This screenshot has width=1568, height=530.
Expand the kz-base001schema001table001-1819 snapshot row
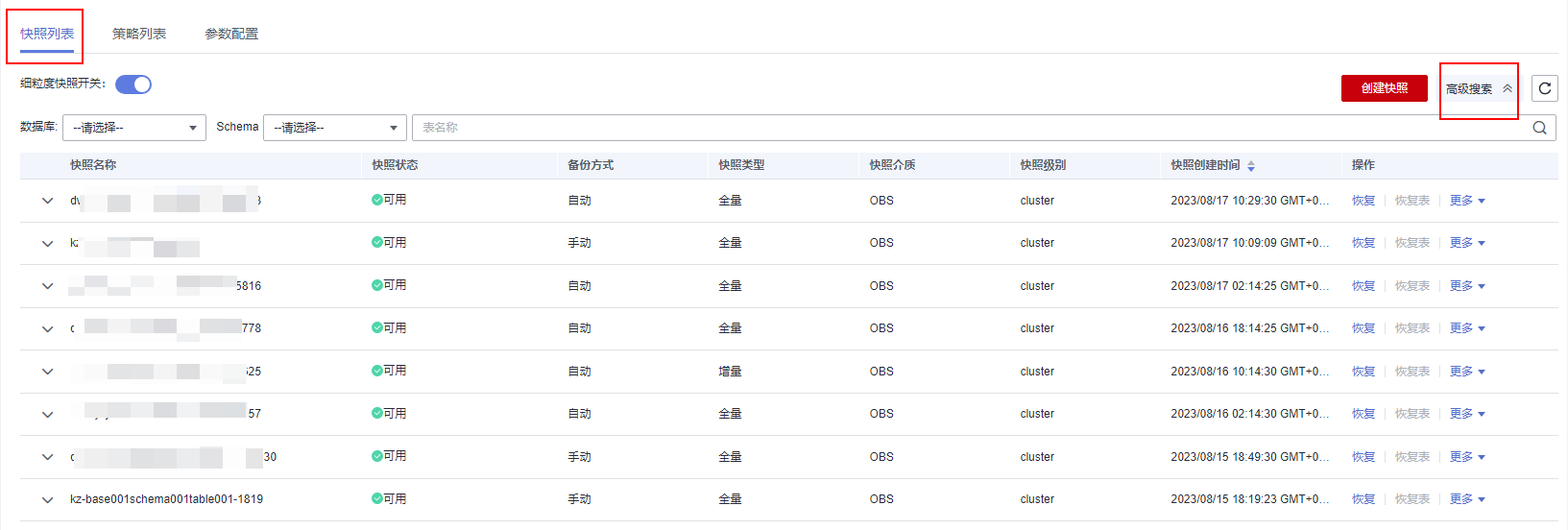(x=47, y=500)
